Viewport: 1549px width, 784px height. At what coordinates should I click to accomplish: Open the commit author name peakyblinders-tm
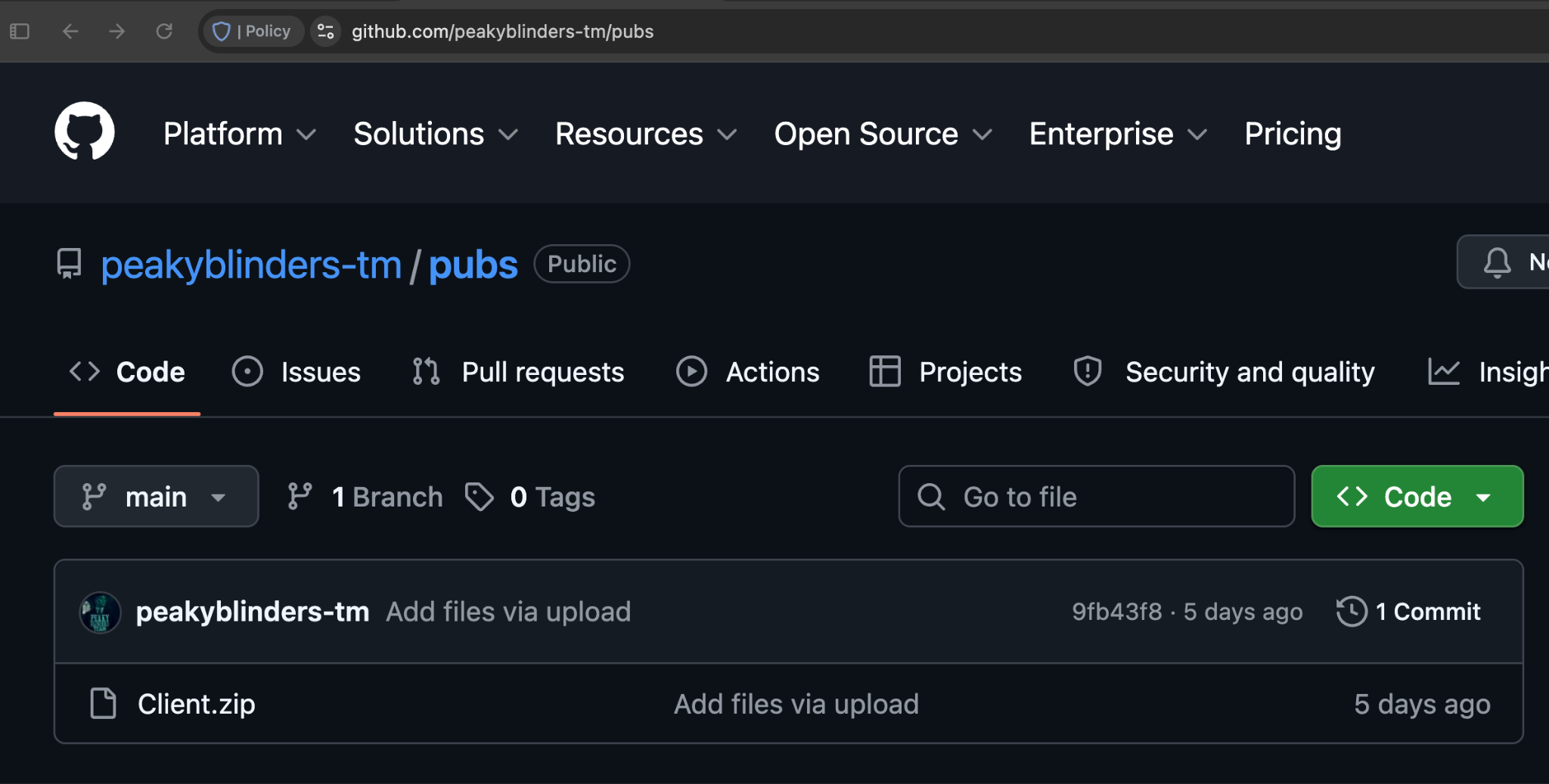(x=253, y=612)
